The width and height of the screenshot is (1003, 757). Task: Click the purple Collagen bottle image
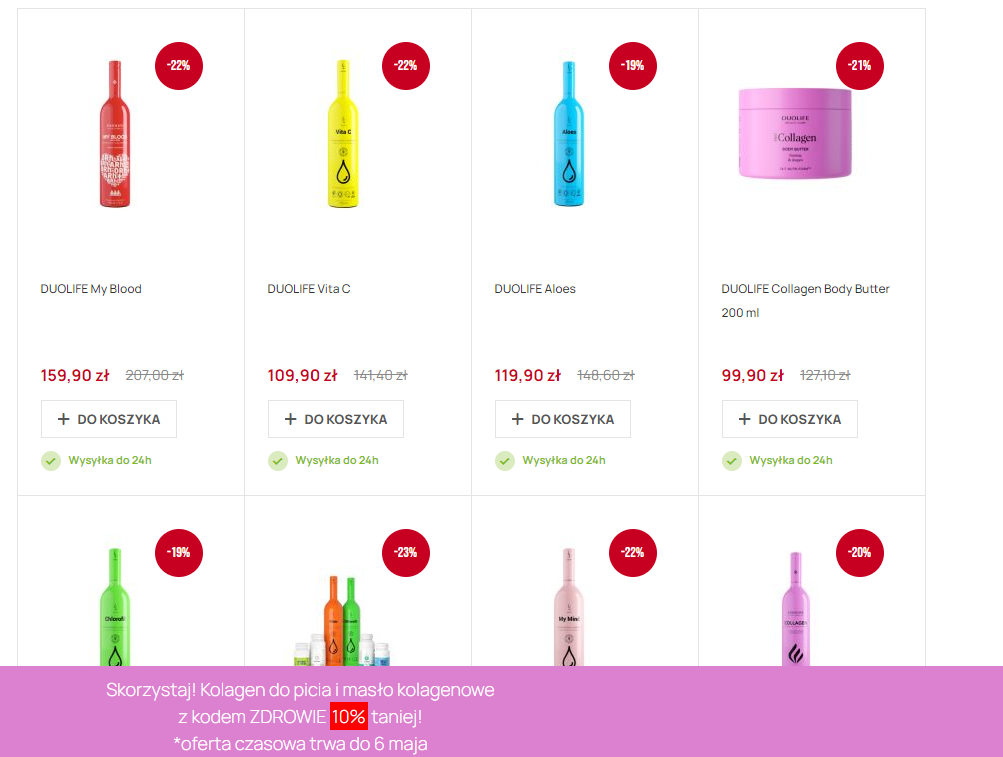click(796, 608)
